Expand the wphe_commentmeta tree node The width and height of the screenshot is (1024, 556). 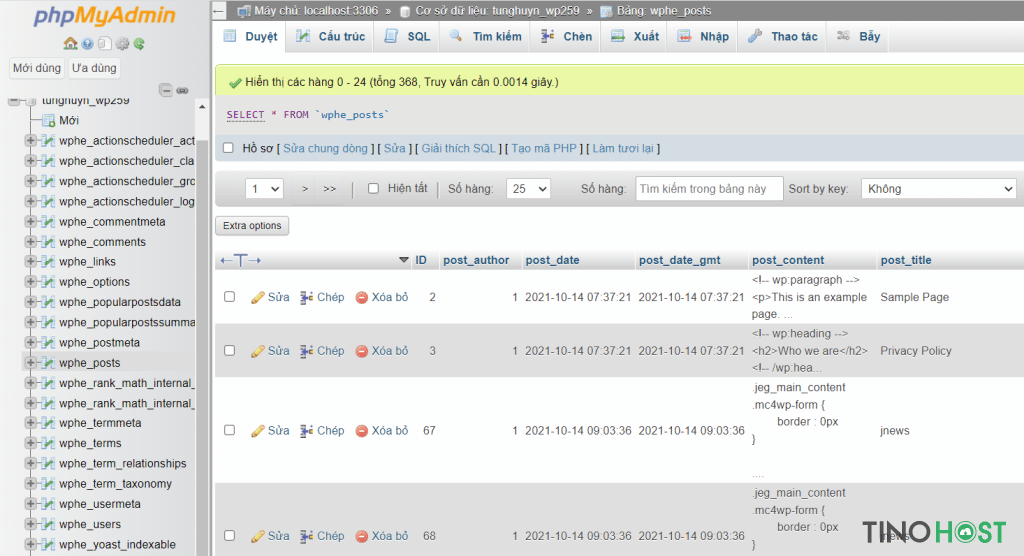coord(29,221)
